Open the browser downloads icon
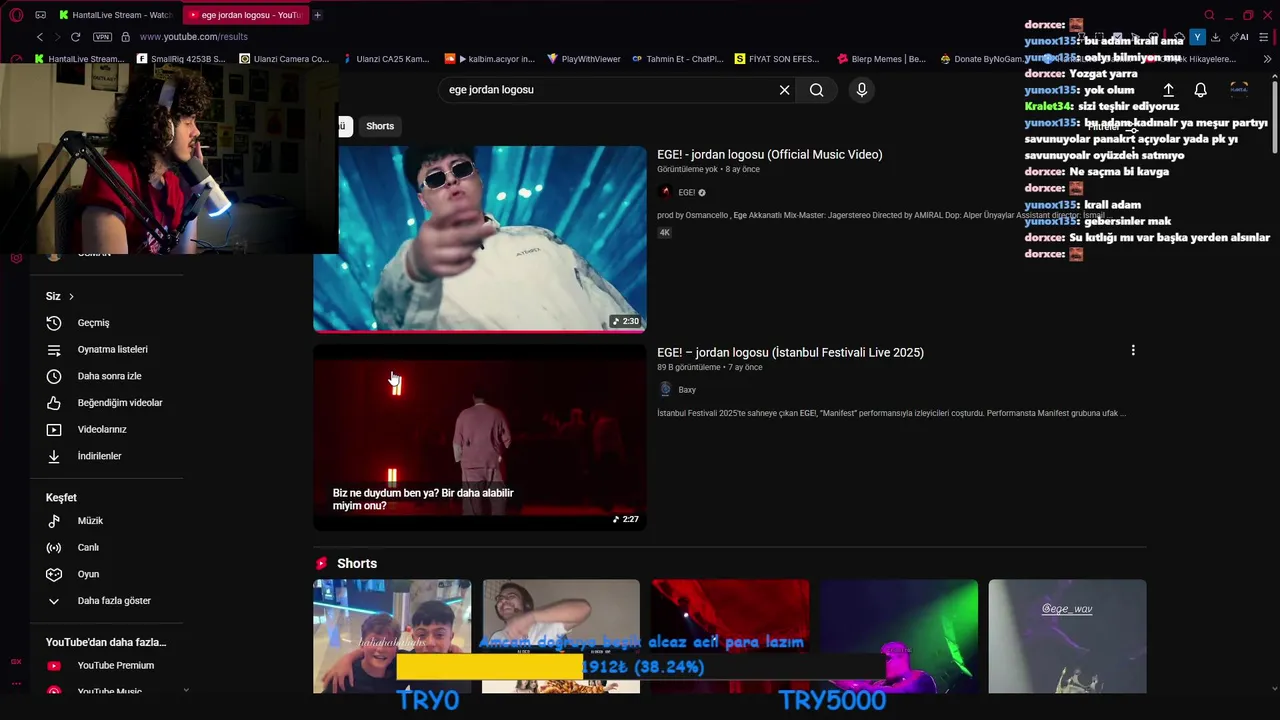The image size is (1280, 720). pyautogui.click(x=1215, y=37)
